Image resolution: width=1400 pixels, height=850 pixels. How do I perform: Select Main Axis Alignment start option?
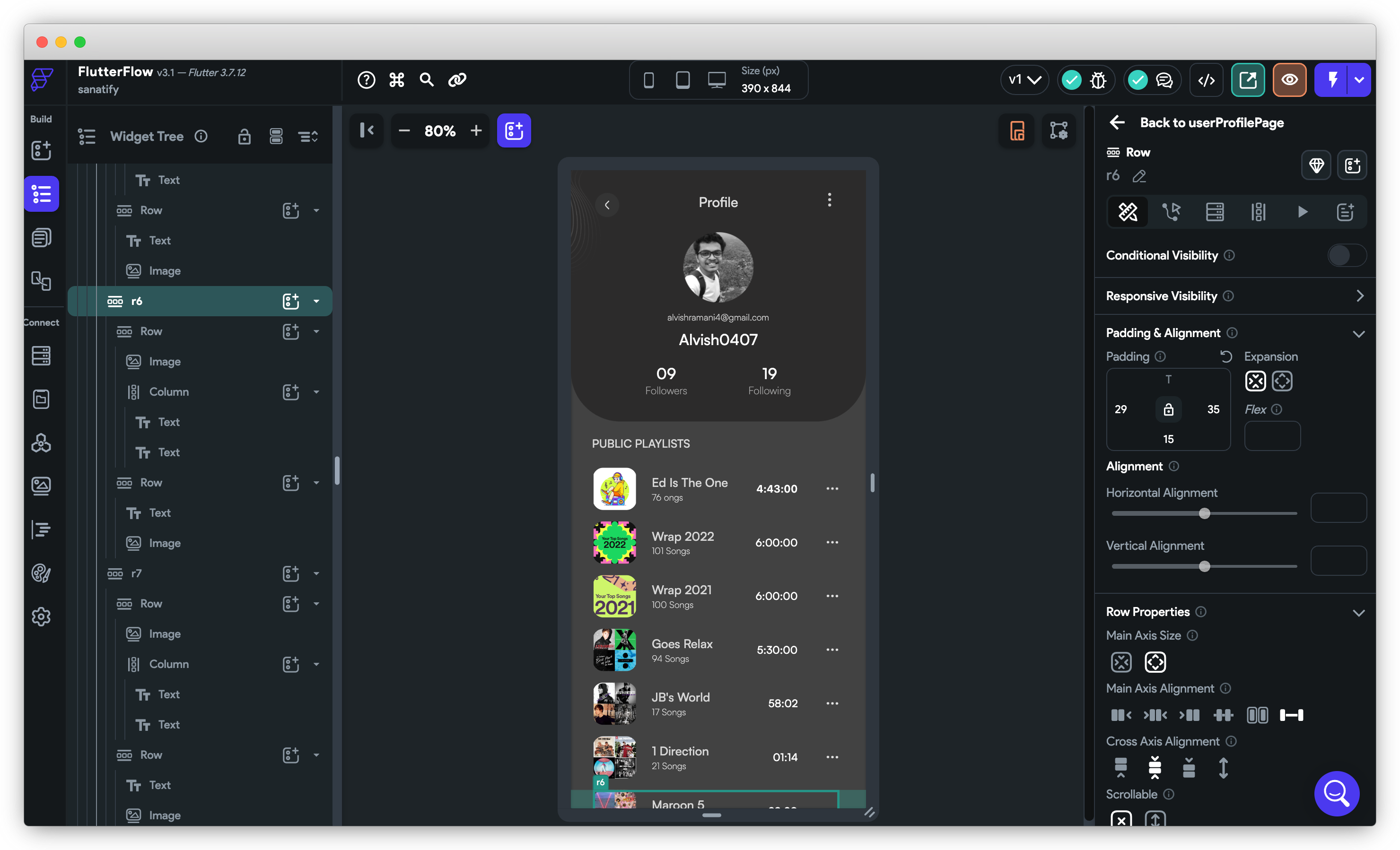coord(1121,715)
